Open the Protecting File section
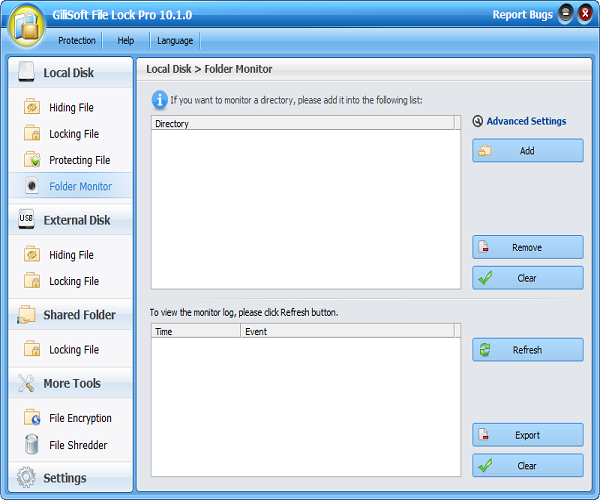600x500 pixels. point(70,160)
